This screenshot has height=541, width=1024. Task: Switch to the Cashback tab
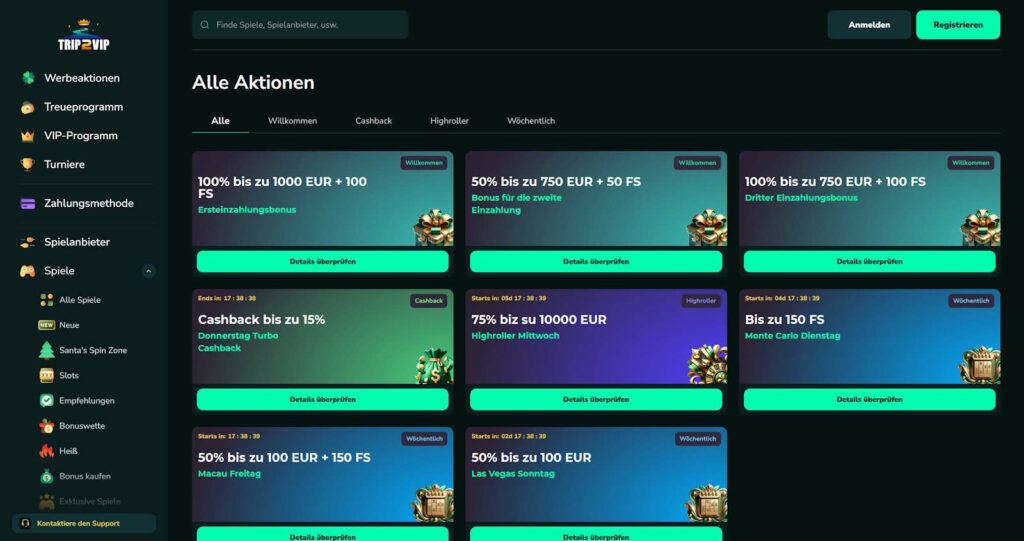click(373, 121)
